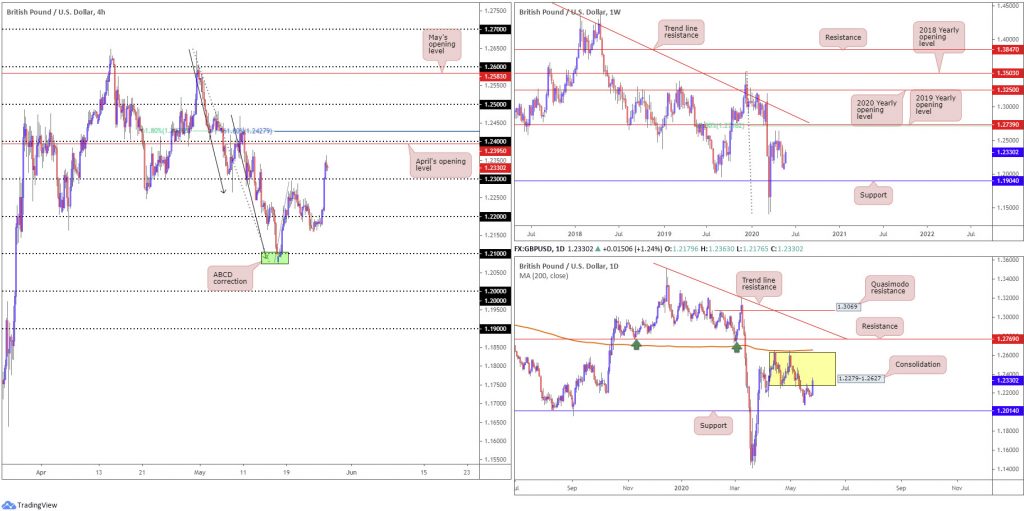
Task: Select the 1.3250 price label
Action: click(1006, 90)
